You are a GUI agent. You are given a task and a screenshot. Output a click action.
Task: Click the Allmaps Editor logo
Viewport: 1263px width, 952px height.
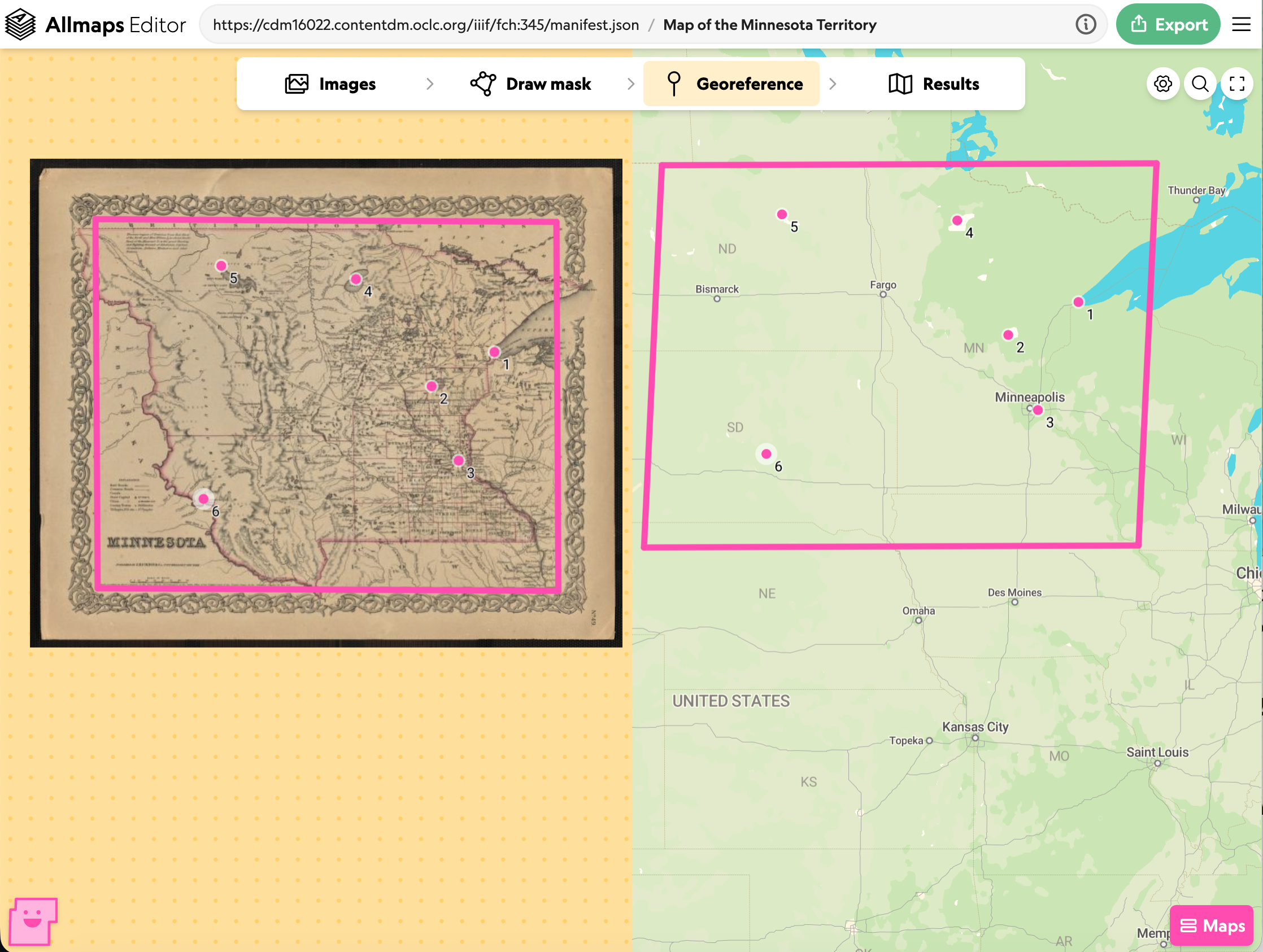coord(95,24)
